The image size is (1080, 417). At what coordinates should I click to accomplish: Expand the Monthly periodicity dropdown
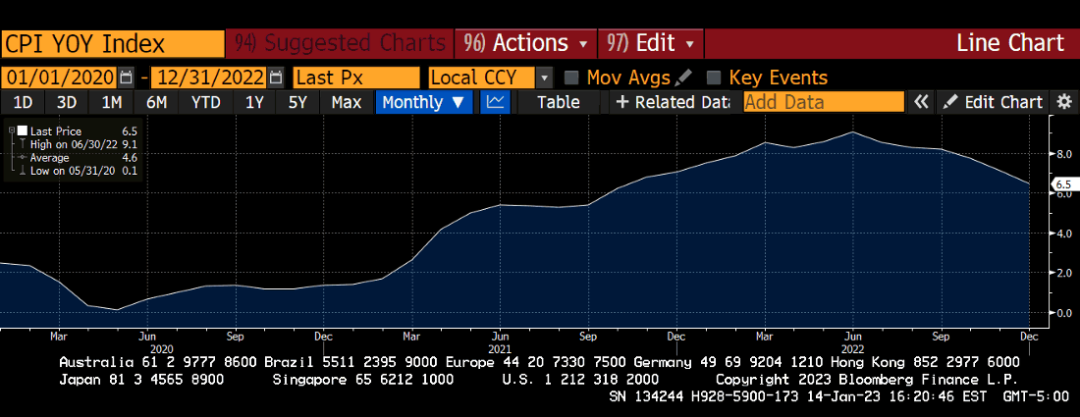[x=423, y=102]
